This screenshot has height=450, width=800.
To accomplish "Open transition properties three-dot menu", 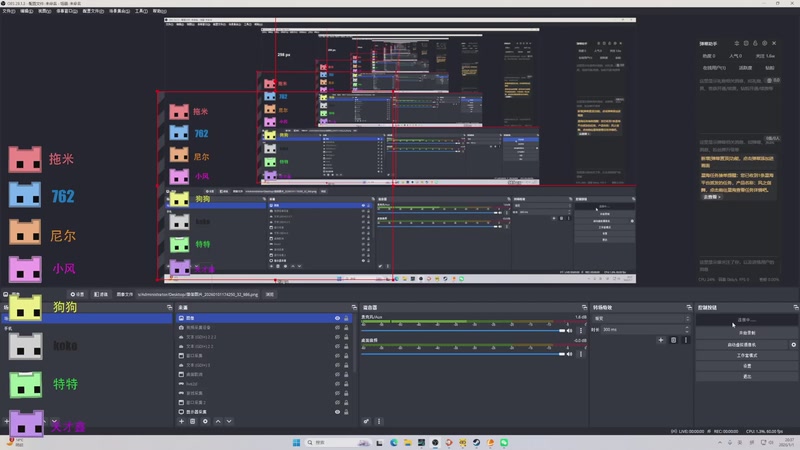I will (x=686, y=340).
